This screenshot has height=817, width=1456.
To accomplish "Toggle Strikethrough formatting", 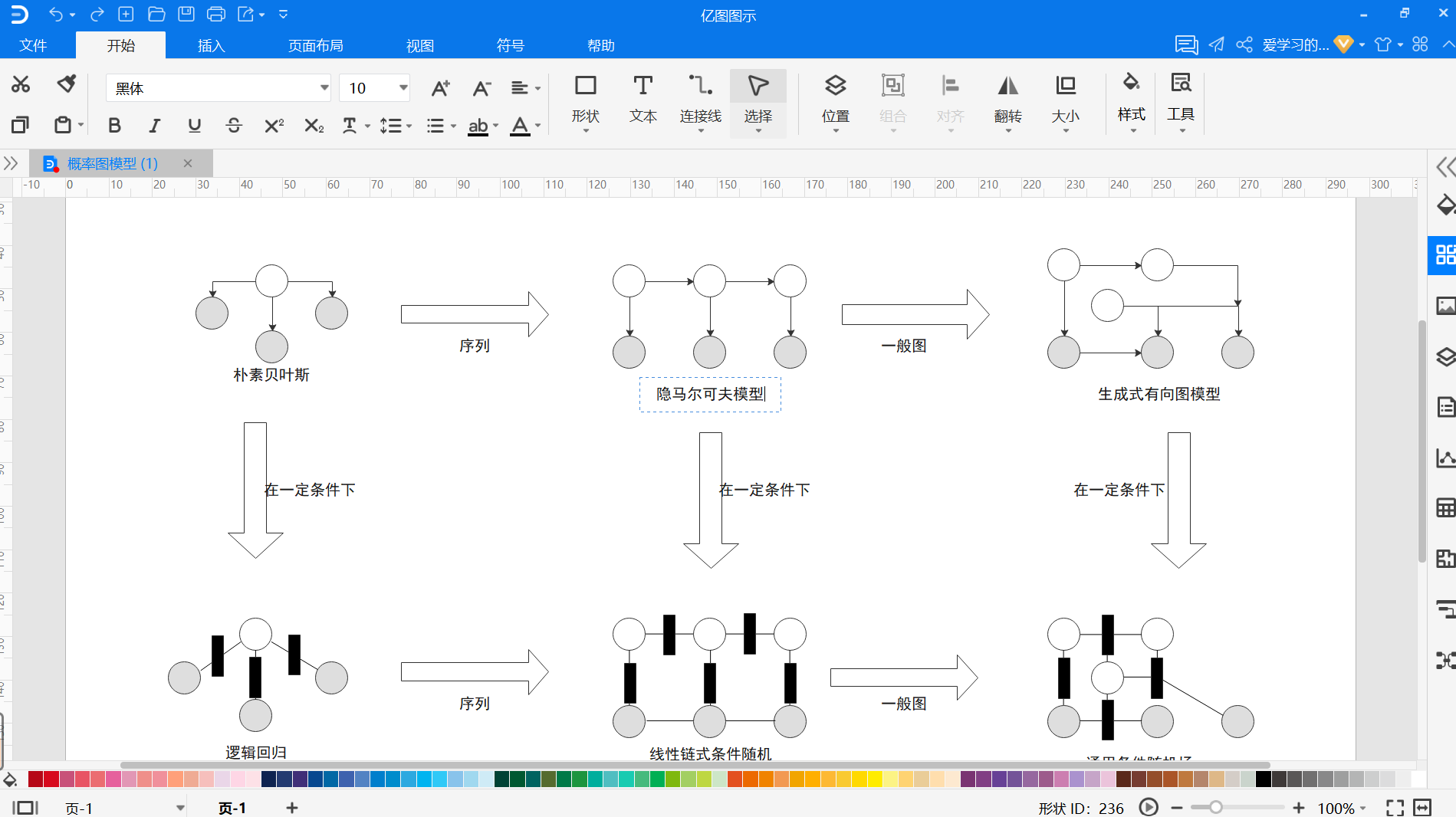I will [234, 125].
